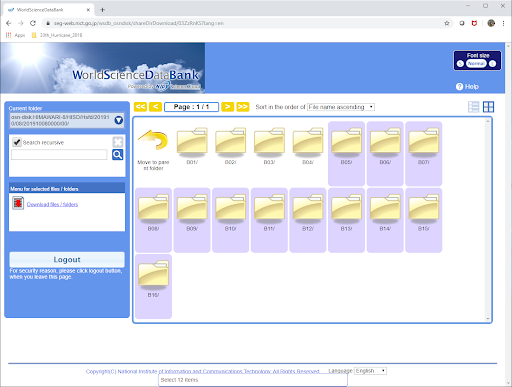The image size is (512, 387).
Task: Click the browser forward arrow
Action: [x=21, y=23]
